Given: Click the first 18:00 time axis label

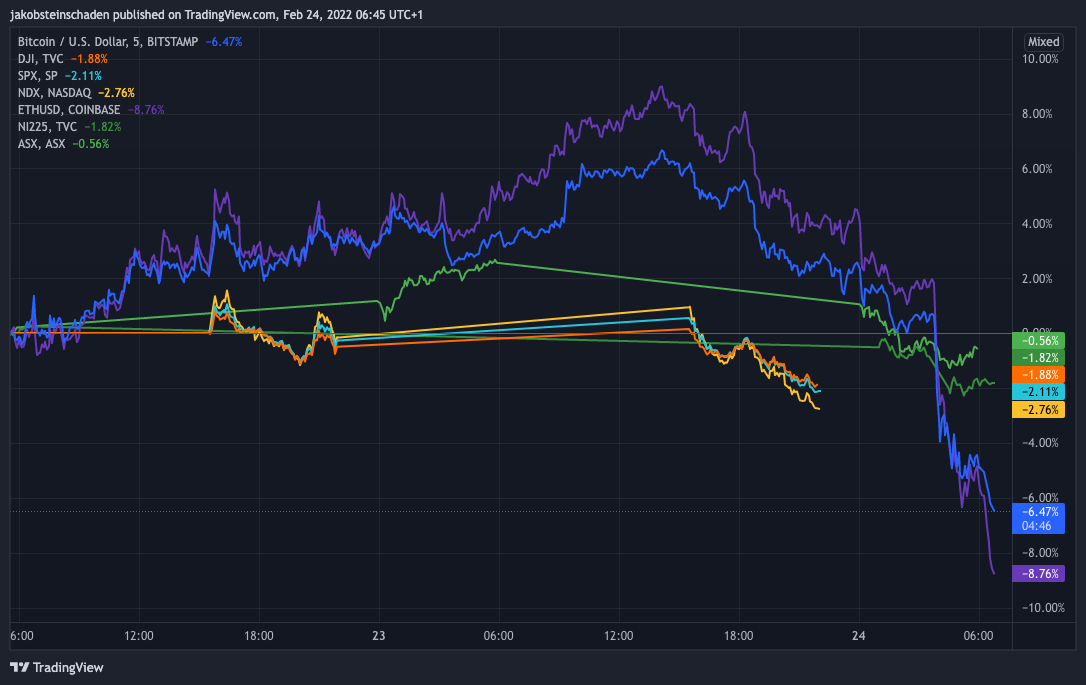Looking at the screenshot, I should pyautogui.click(x=258, y=635).
